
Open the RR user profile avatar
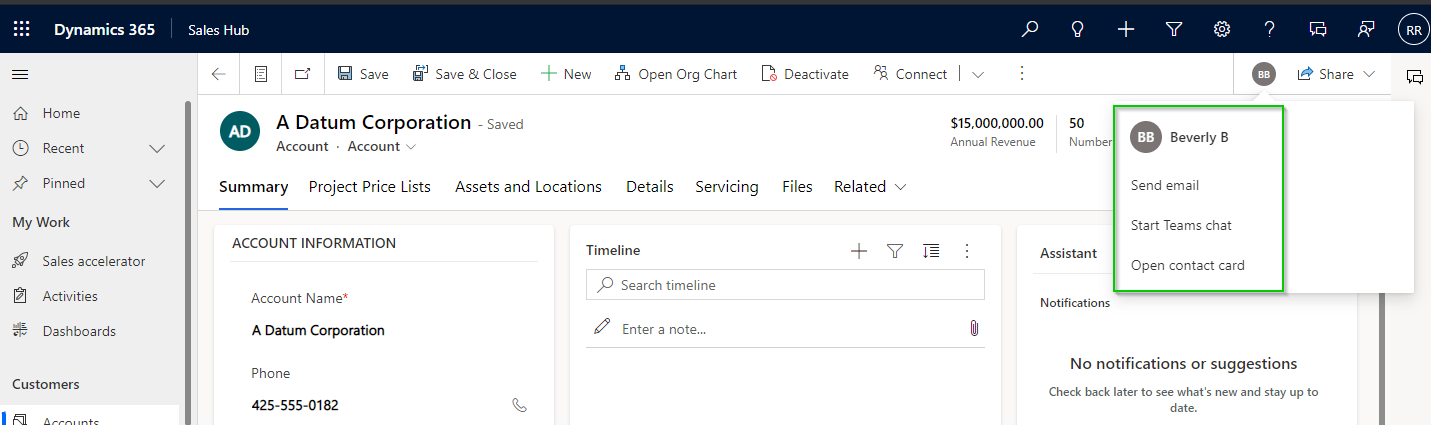[1413, 30]
